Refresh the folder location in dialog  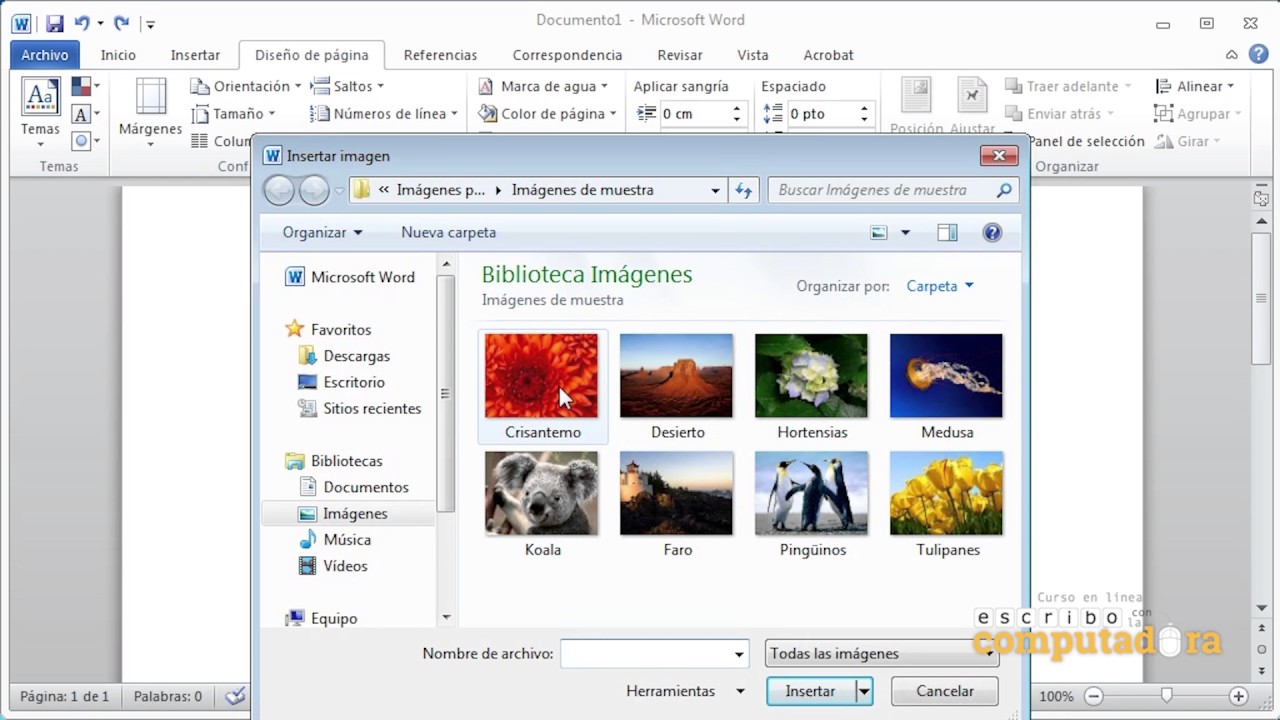[x=743, y=190]
